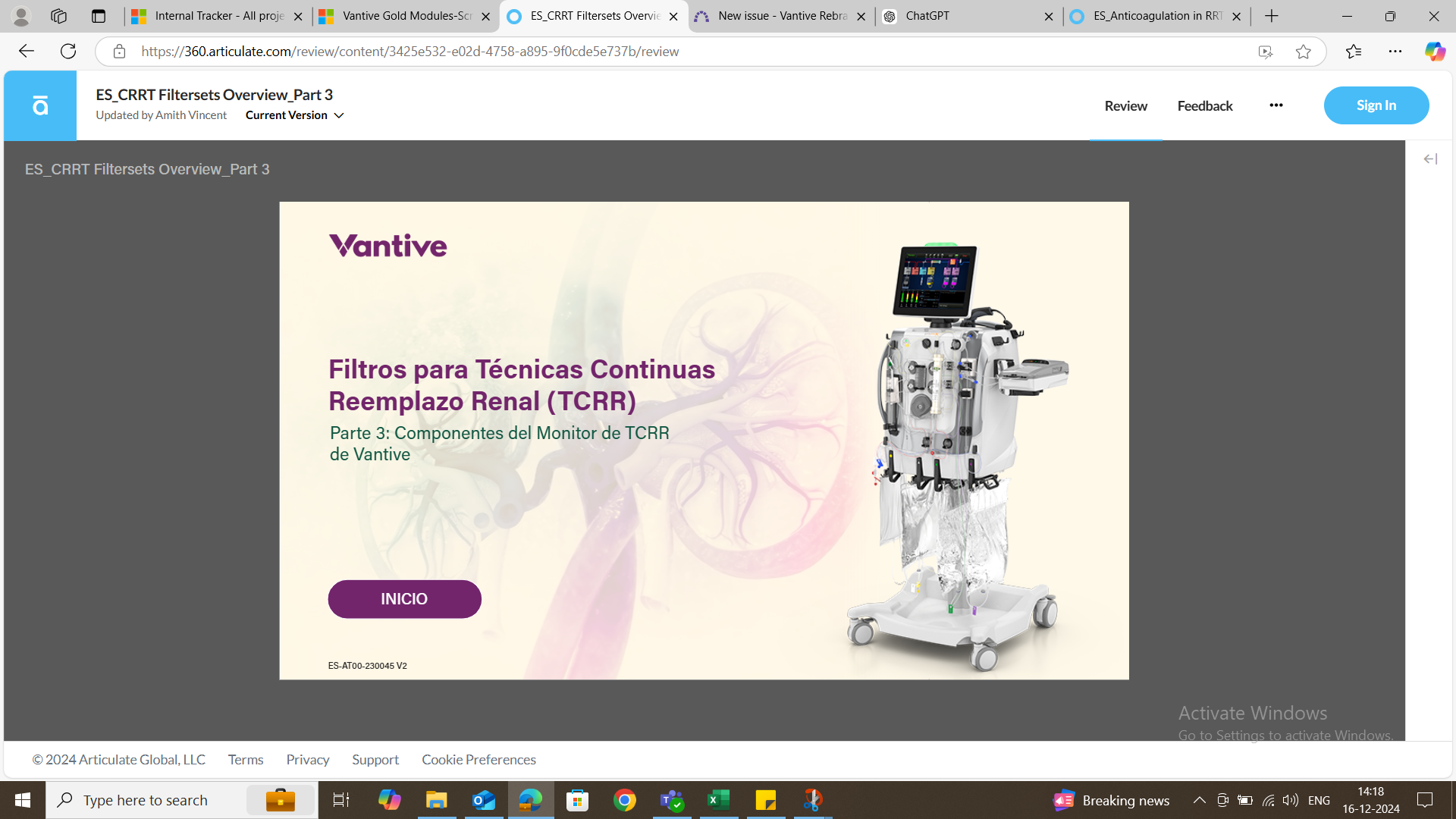Close the New issue tab

[861, 16]
